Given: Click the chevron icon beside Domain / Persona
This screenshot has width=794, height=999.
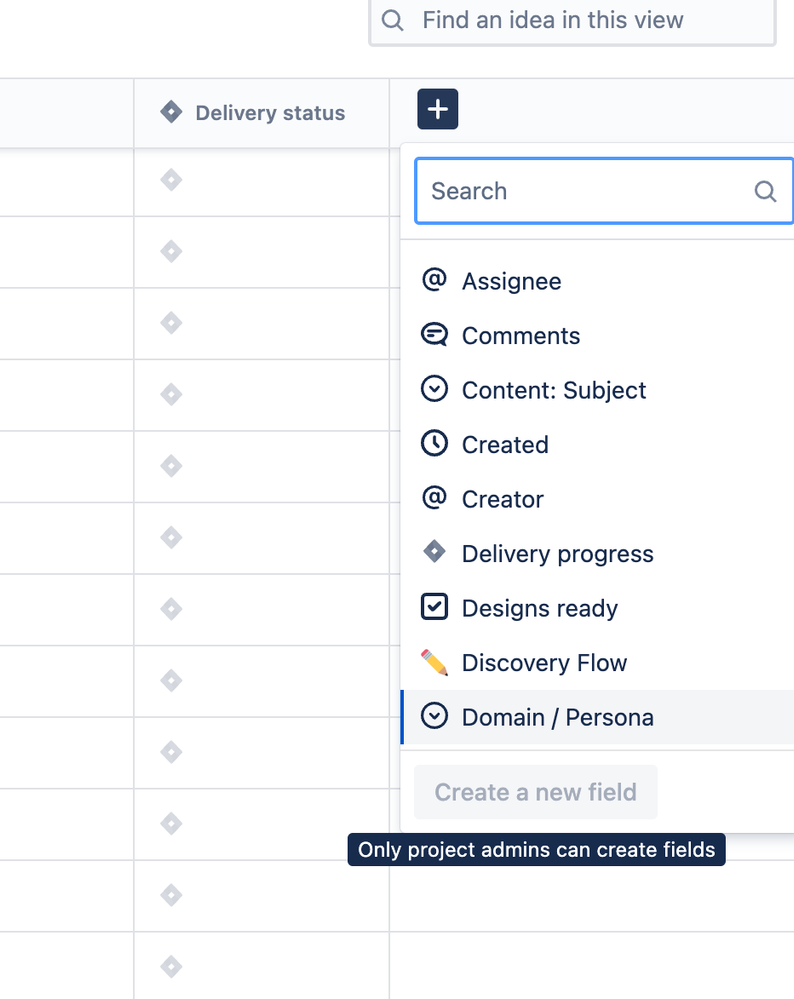Looking at the screenshot, I should pos(434,717).
